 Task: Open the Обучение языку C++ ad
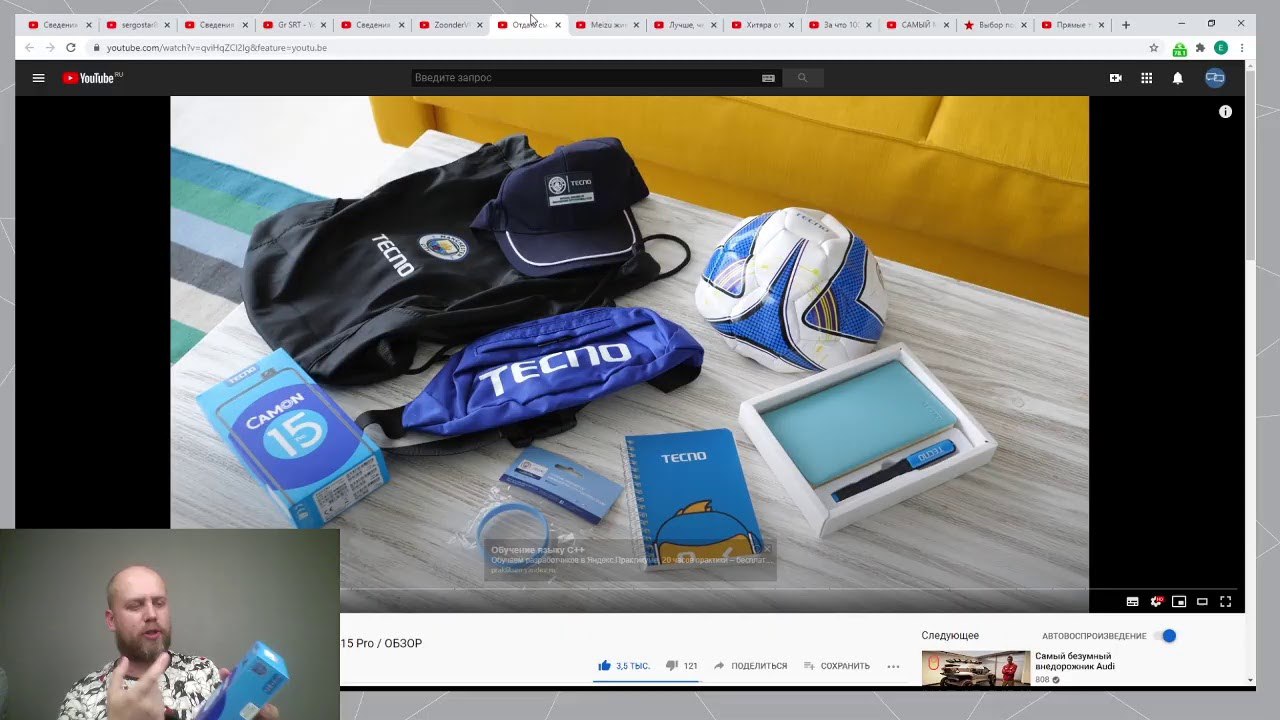630,560
